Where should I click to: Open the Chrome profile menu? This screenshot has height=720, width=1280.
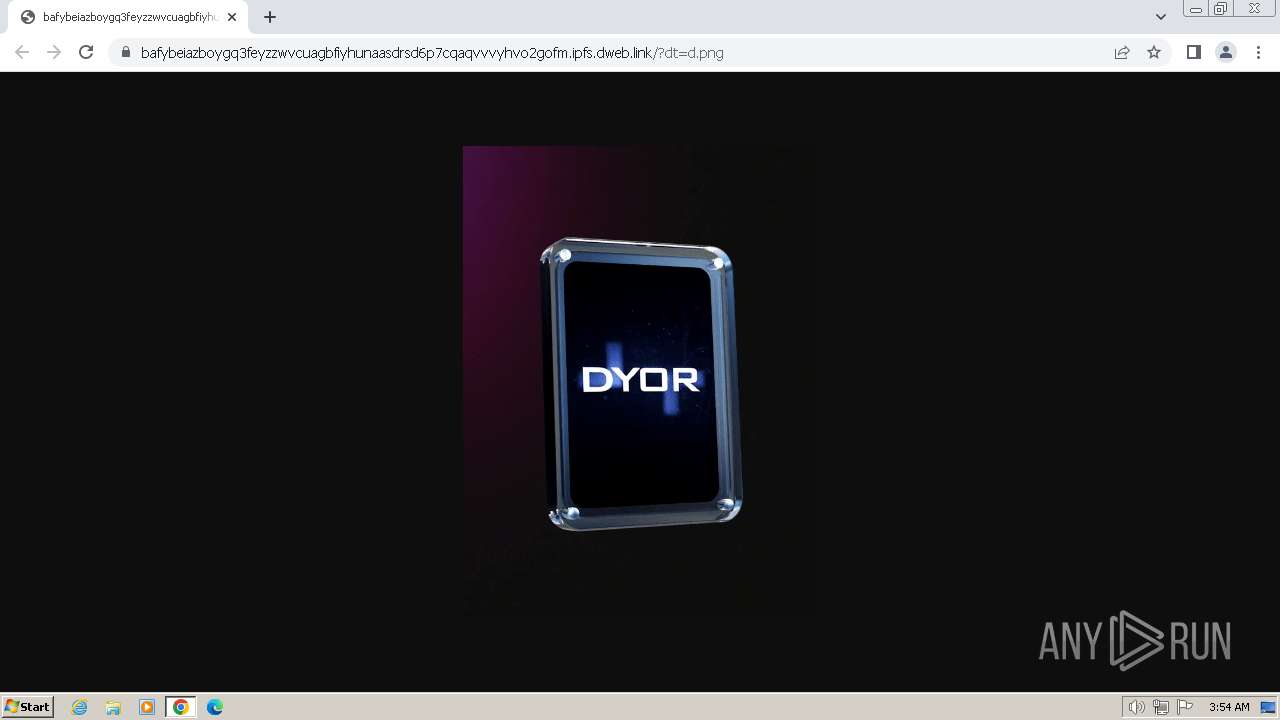coord(1226,52)
